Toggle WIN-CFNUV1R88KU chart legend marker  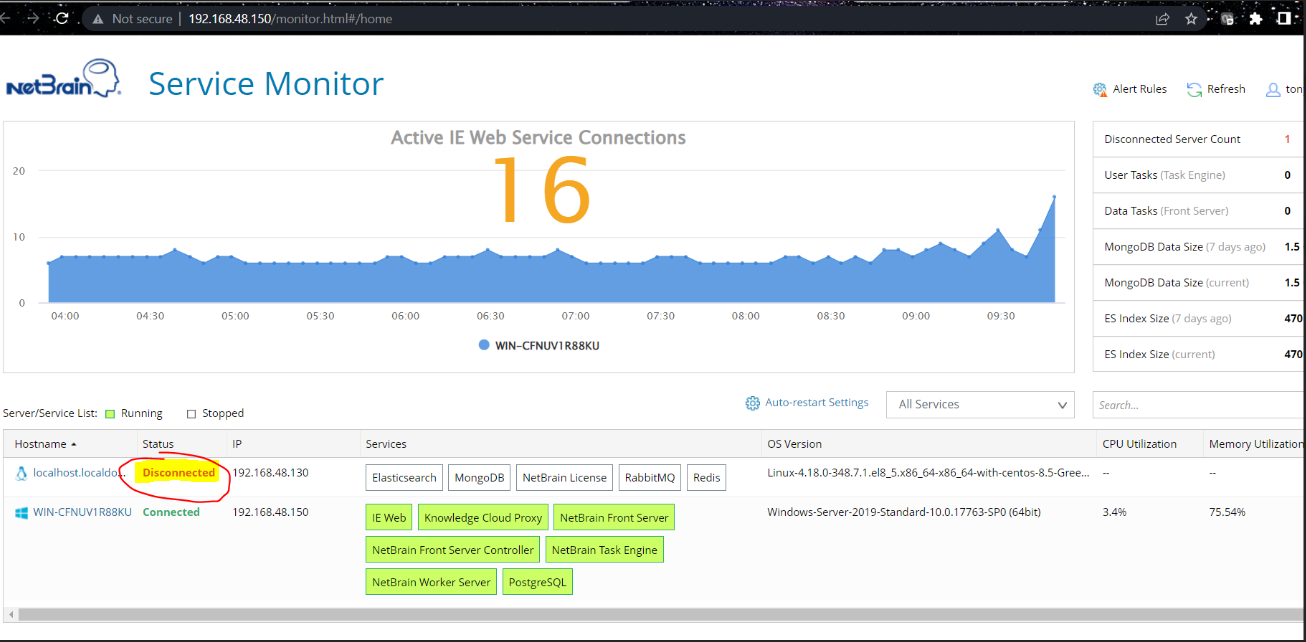click(x=484, y=345)
